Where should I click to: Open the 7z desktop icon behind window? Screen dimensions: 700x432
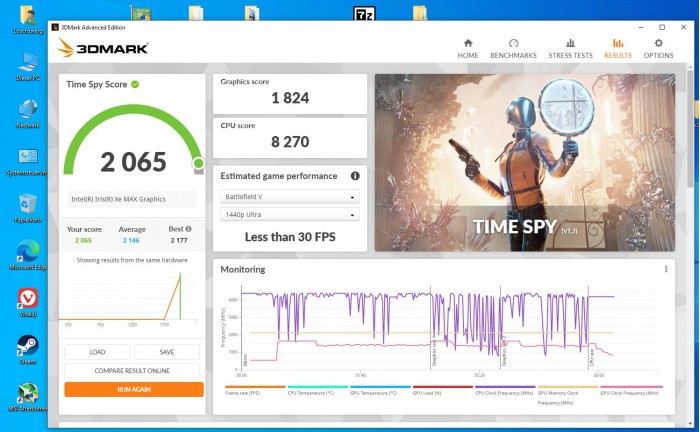click(364, 13)
